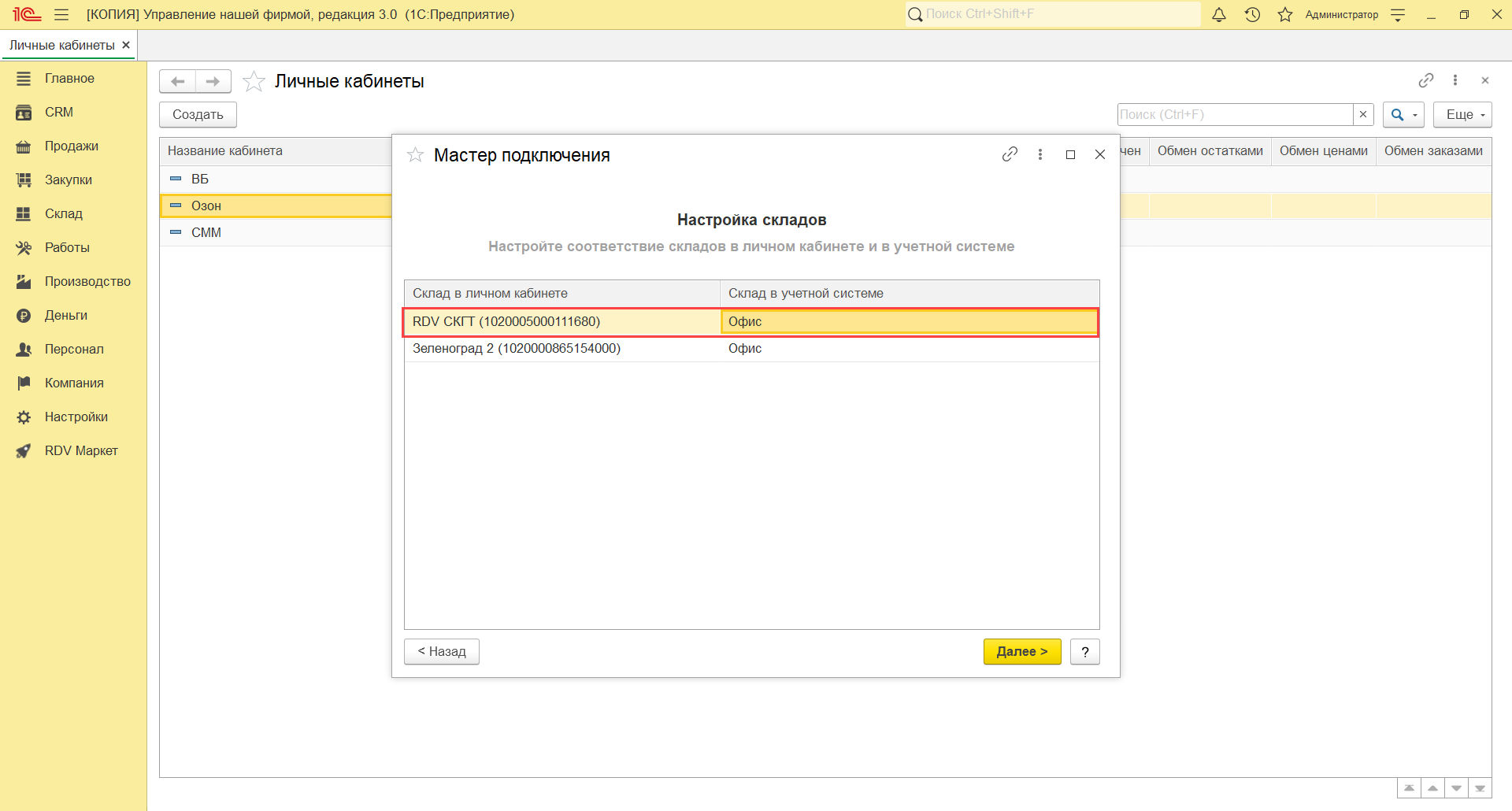1512x811 pixels.
Task: Open the Главное section
Action: pos(69,78)
